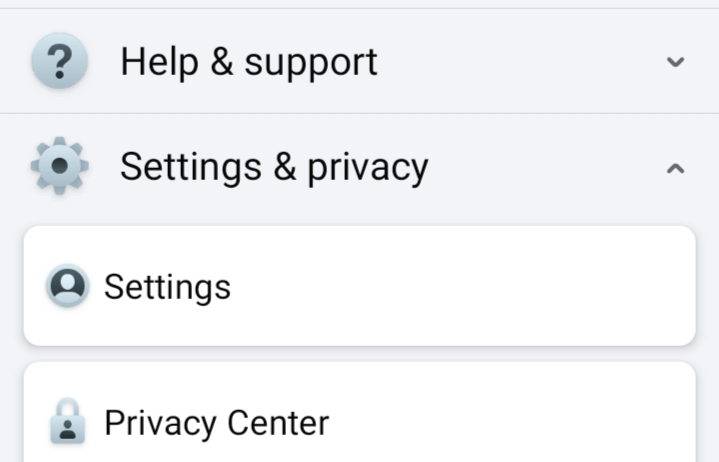719x462 pixels.
Task: Open the Help & support section label
Action: (249, 62)
